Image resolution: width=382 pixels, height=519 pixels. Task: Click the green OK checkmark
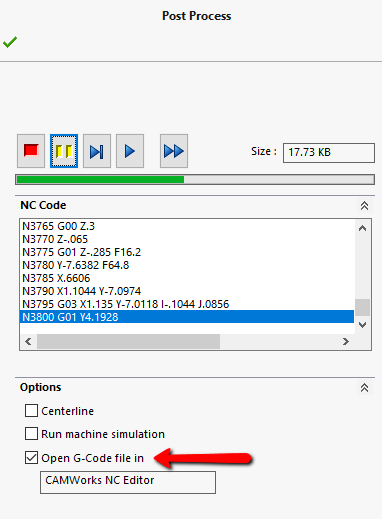(10, 42)
